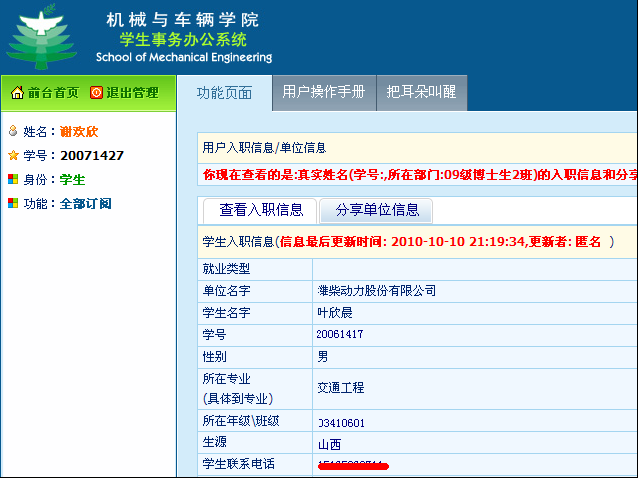Open the 前台首页 home link

click(53, 93)
